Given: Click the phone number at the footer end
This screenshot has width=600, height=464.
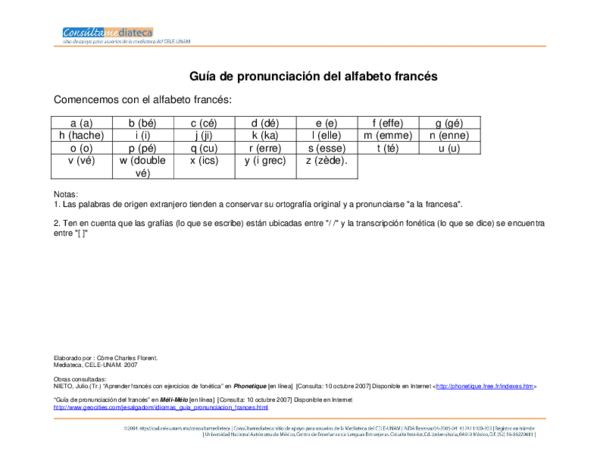Looking at the screenshot, I should pos(517,435).
